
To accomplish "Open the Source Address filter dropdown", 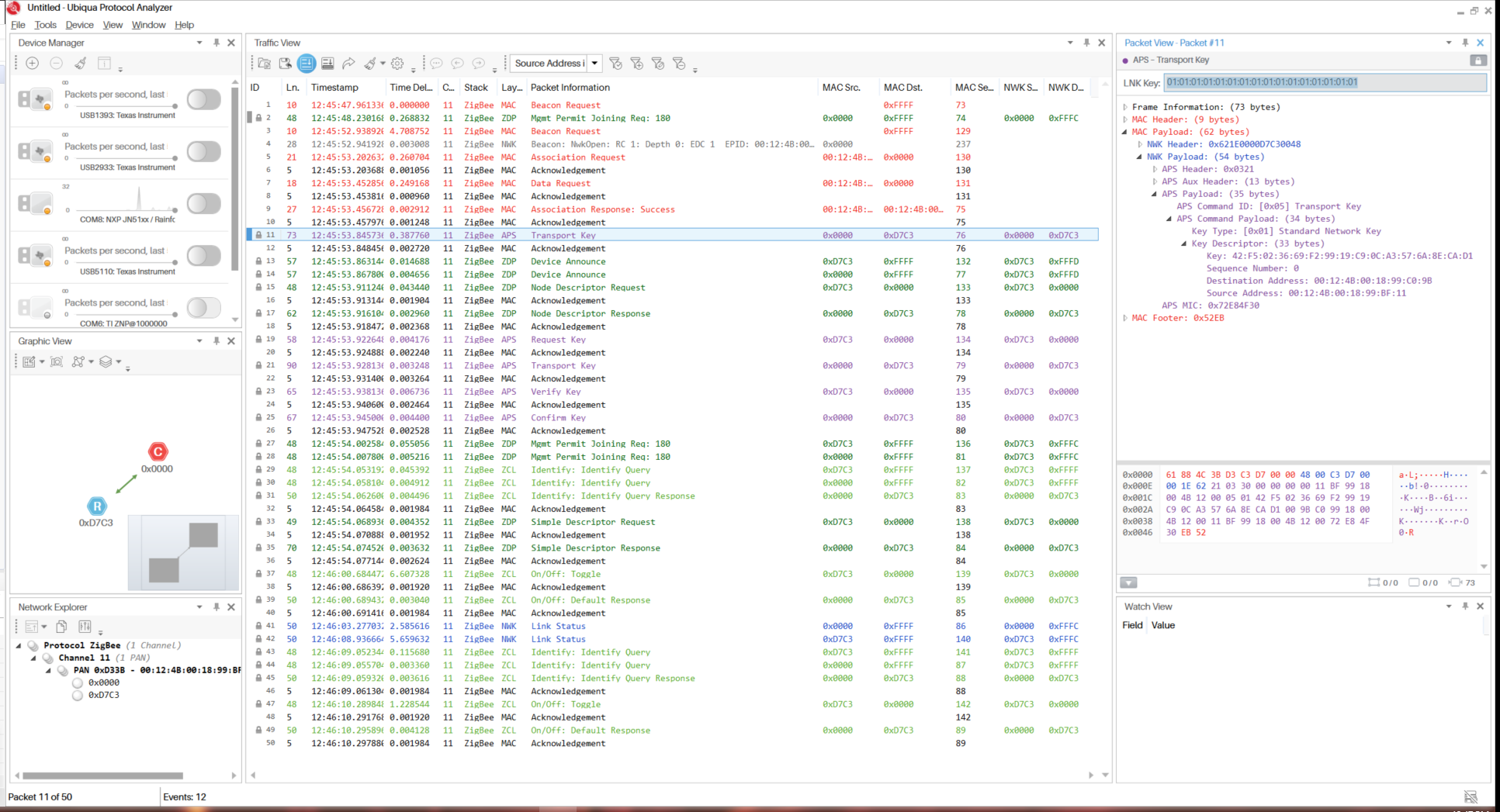I will 595,64.
